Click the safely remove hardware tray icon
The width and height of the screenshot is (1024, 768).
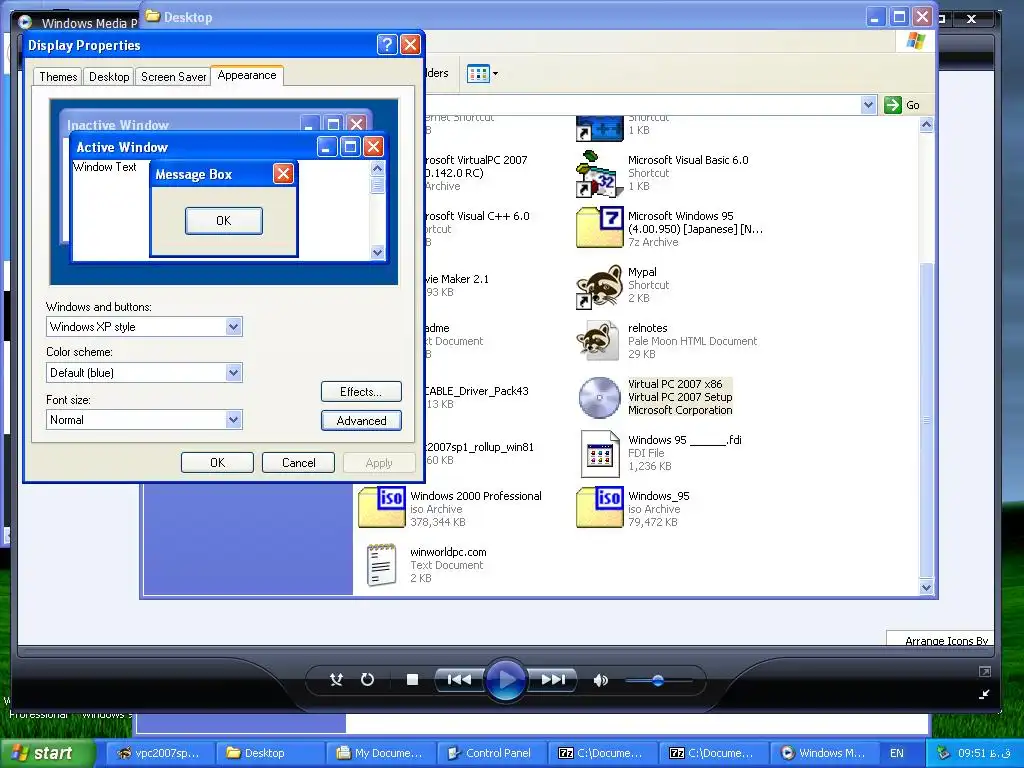point(942,753)
